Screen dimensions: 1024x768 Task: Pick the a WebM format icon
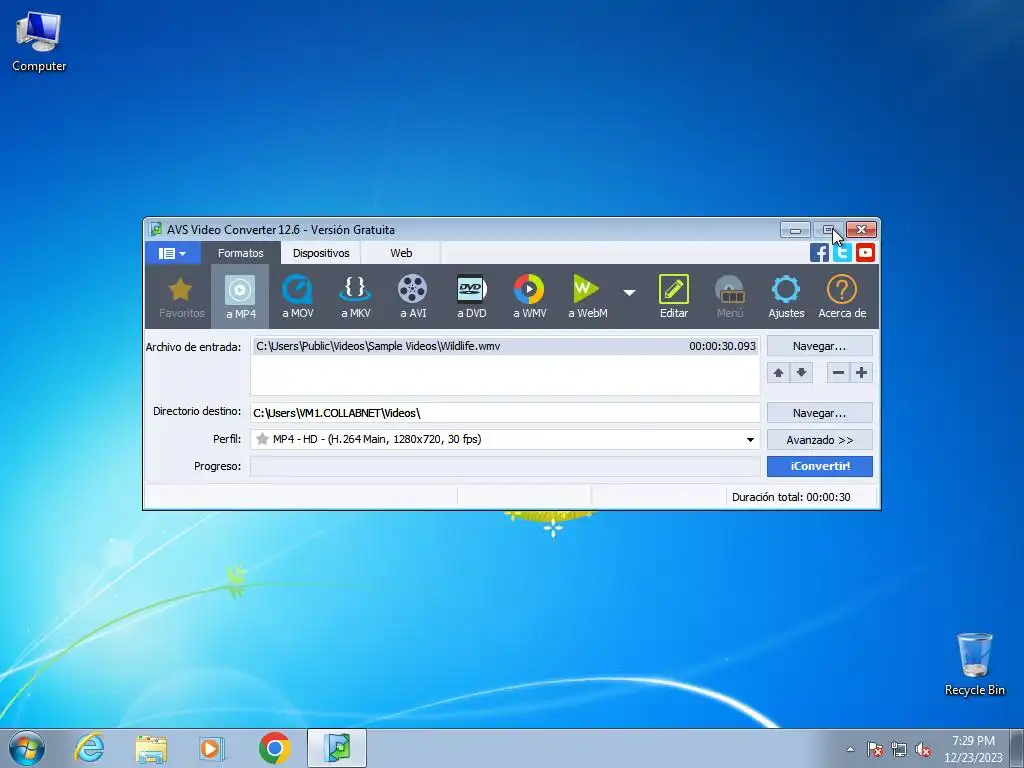587,297
